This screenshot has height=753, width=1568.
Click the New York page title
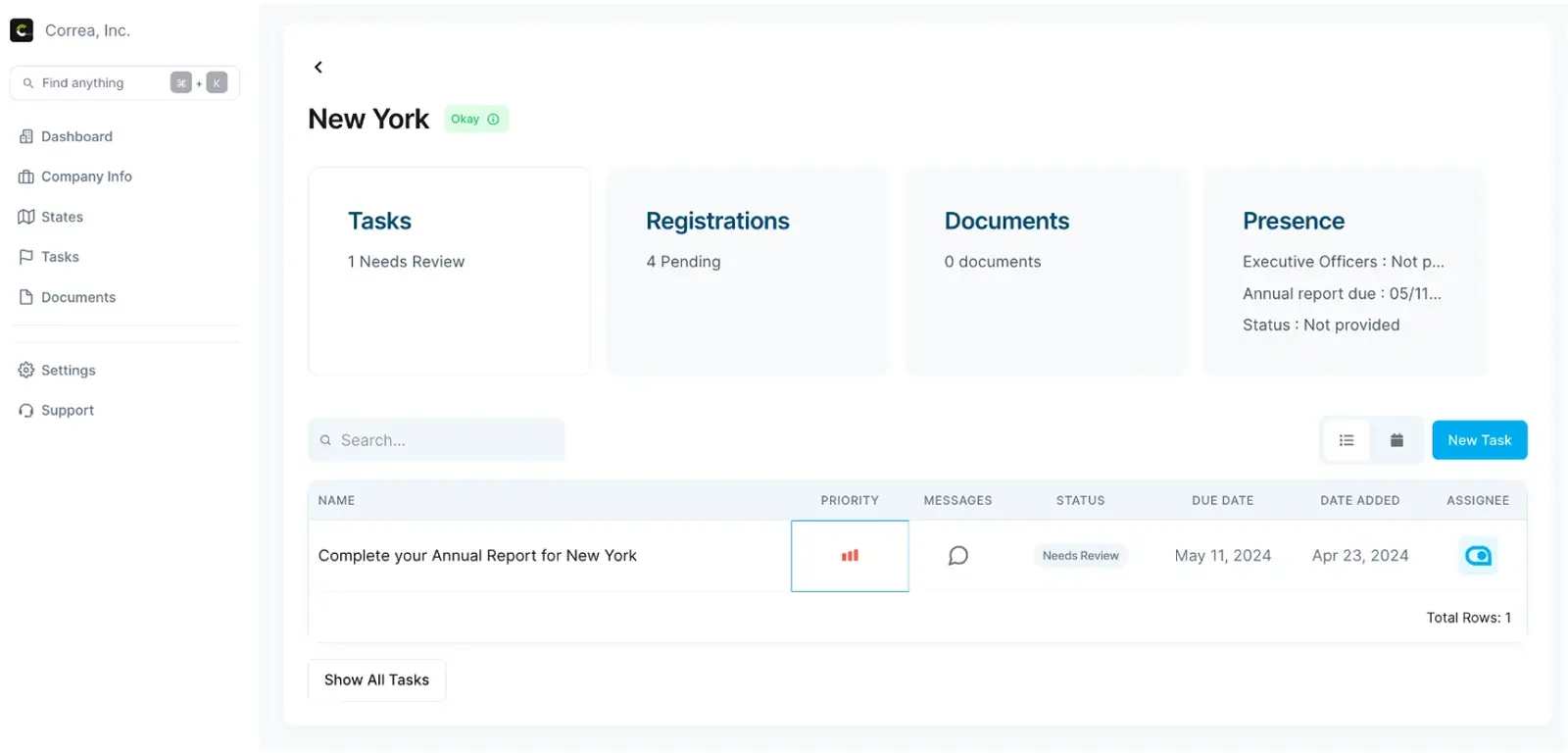click(x=368, y=119)
